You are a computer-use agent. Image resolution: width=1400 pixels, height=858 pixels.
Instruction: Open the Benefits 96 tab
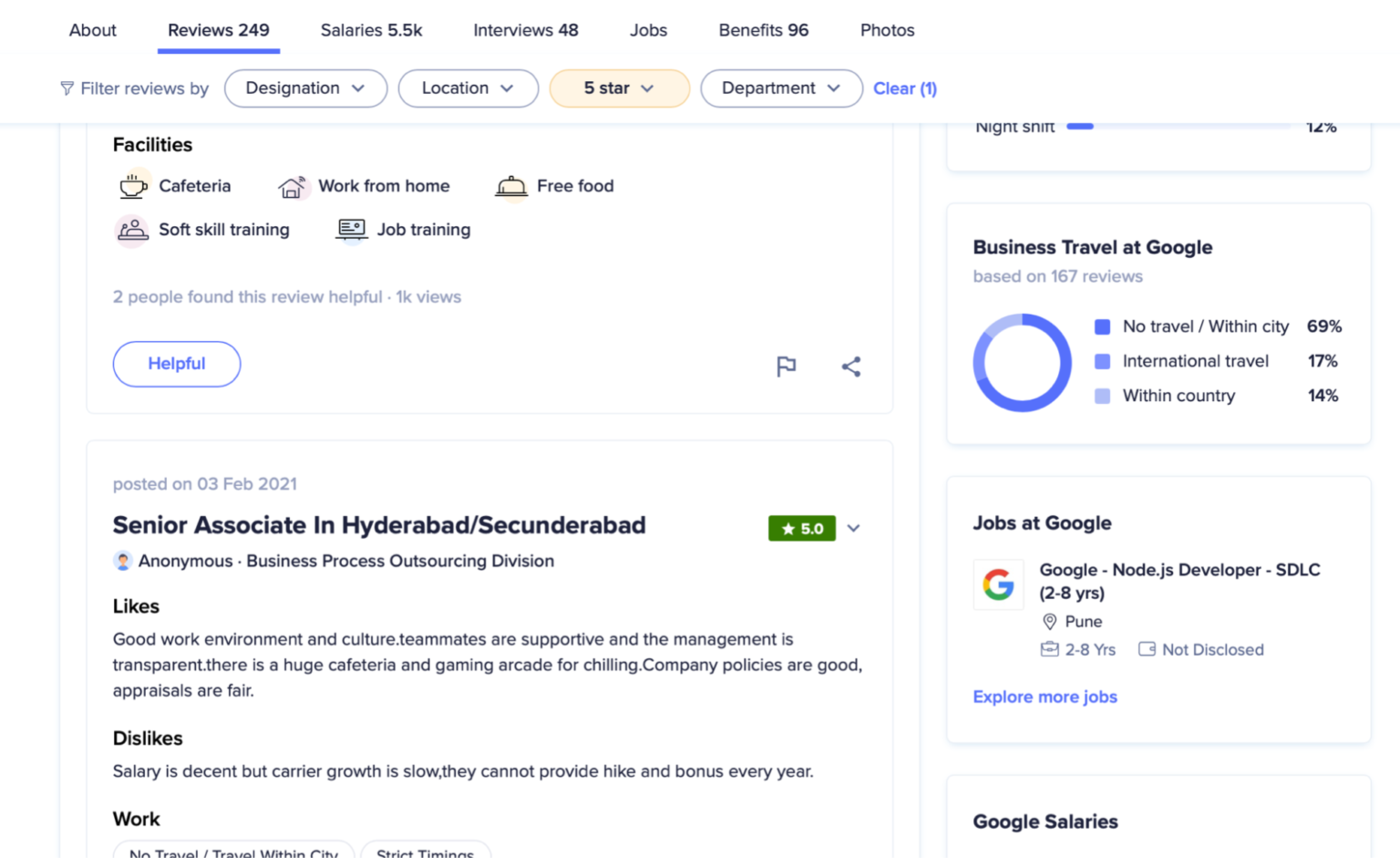(763, 30)
